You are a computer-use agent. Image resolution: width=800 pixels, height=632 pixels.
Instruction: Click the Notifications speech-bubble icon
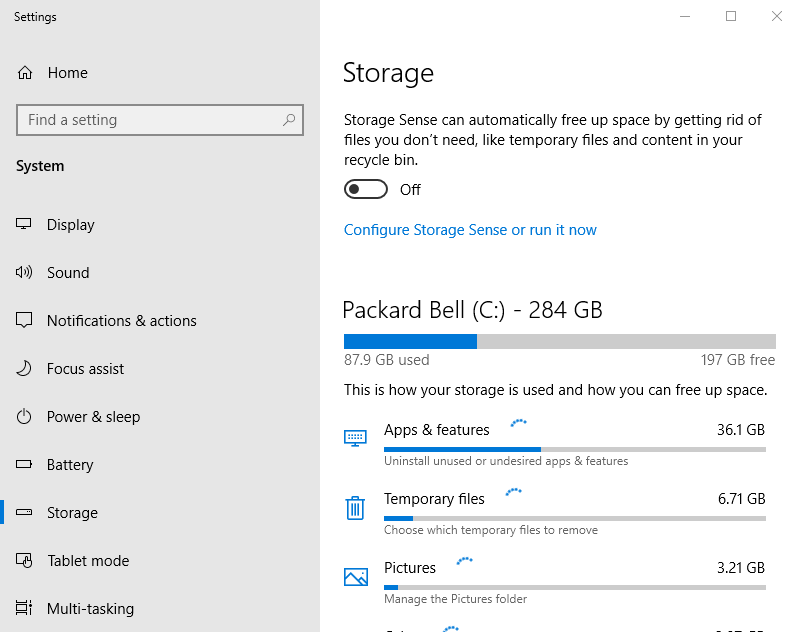[23, 320]
